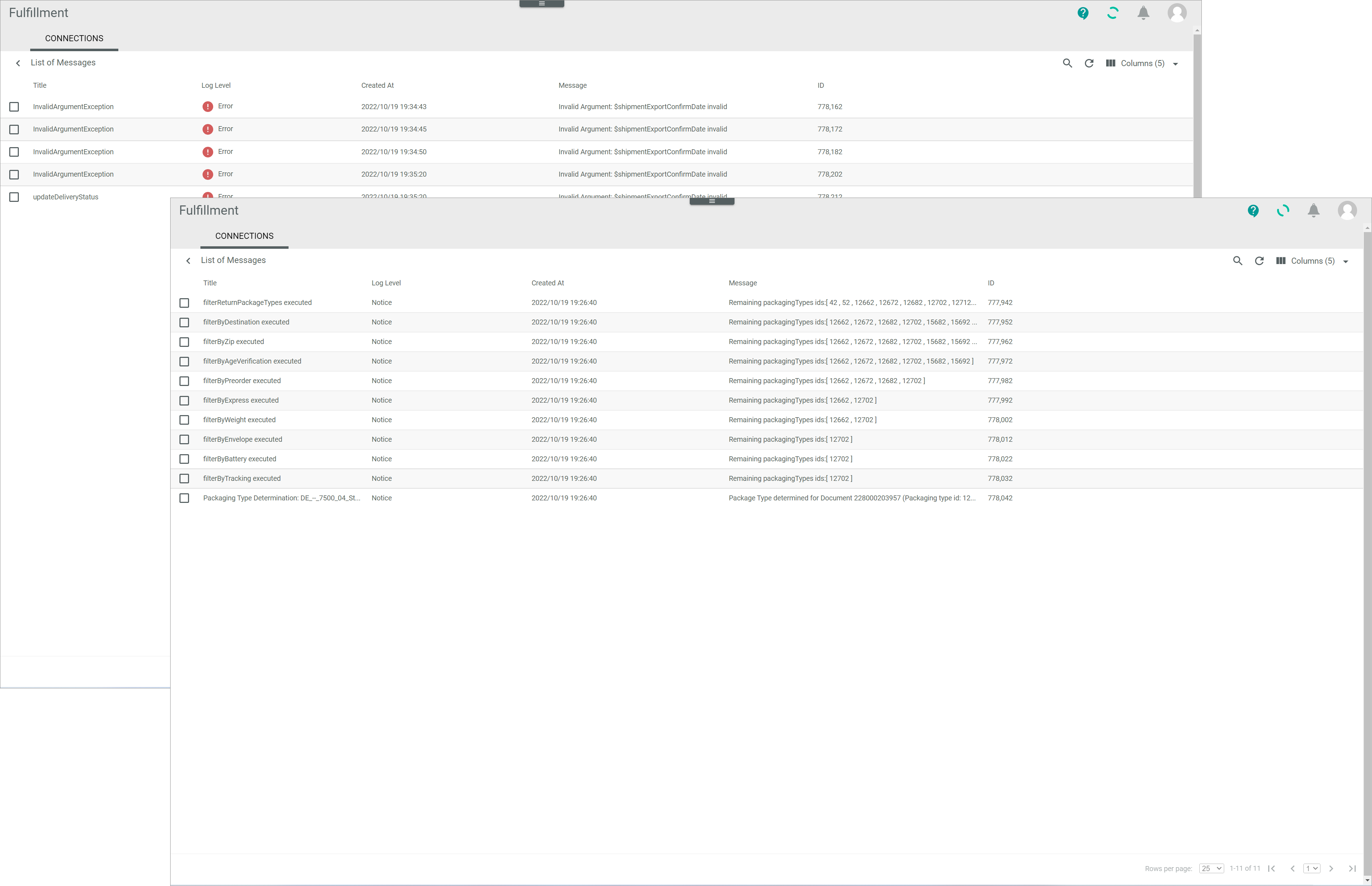The height and width of the screenshot is (886, 1372).
Task: Select the filterByBattery executed row checkbox
Action: (x=184, y=459)
